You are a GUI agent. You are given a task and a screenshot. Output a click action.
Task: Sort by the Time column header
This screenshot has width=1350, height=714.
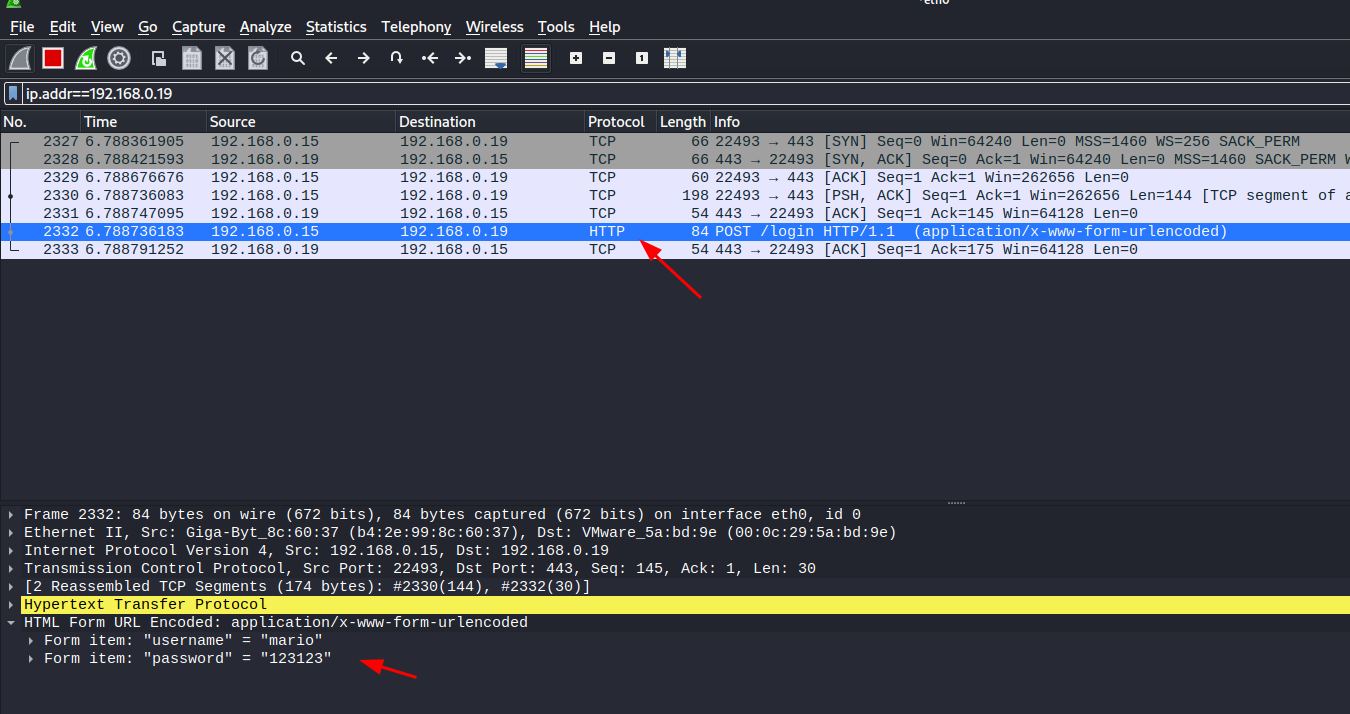coord(143,122)
